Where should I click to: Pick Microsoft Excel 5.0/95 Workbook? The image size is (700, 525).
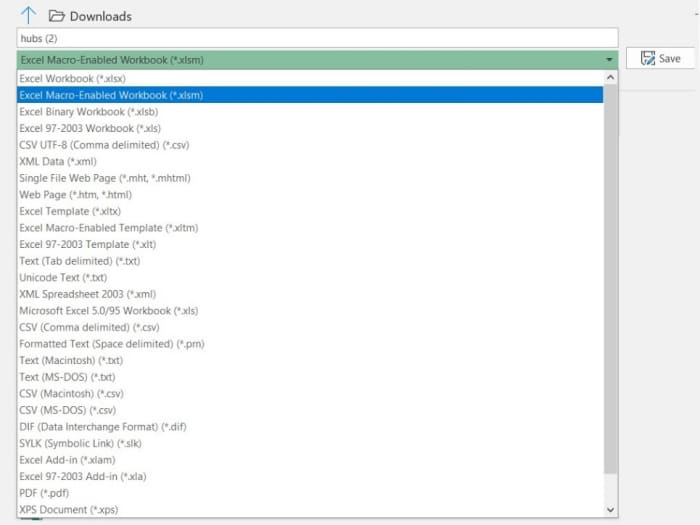tap(310, 311)
